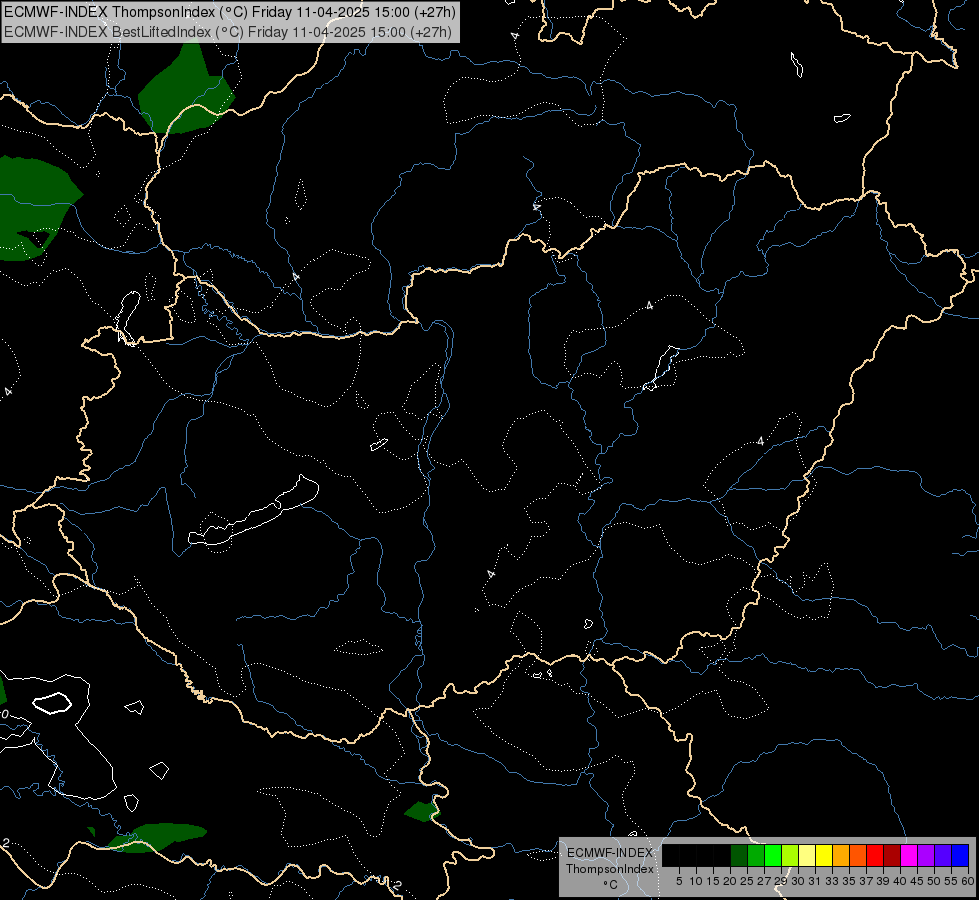The height and width of the screenshot is (900, 979).
Task: Select the yellow 31-33 legend swatch
Action: pyautogui.click(x=824, y=855)
